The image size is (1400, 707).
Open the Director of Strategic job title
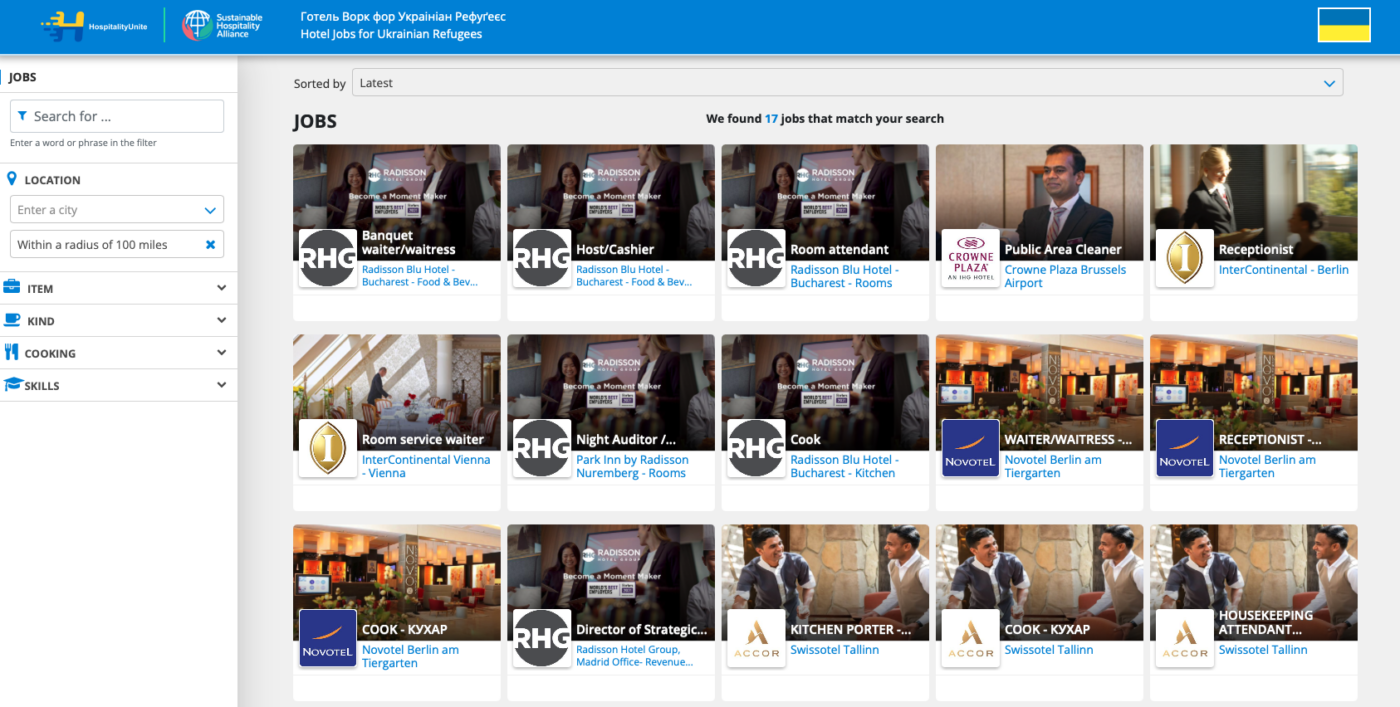[x=641, y=629]
